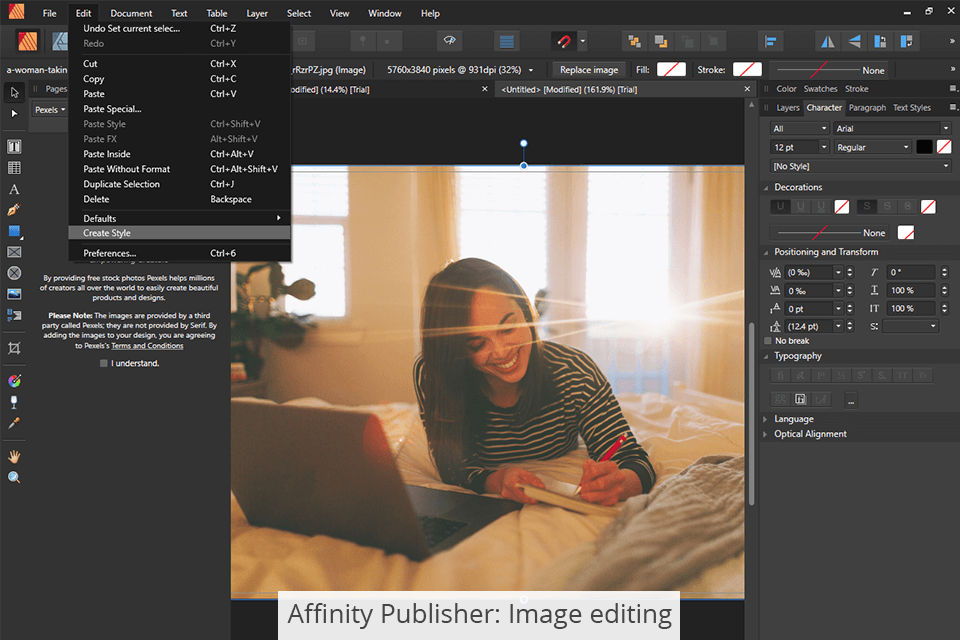Select the Move tool arrow
The image size is (960, 640).
(14, 92)
